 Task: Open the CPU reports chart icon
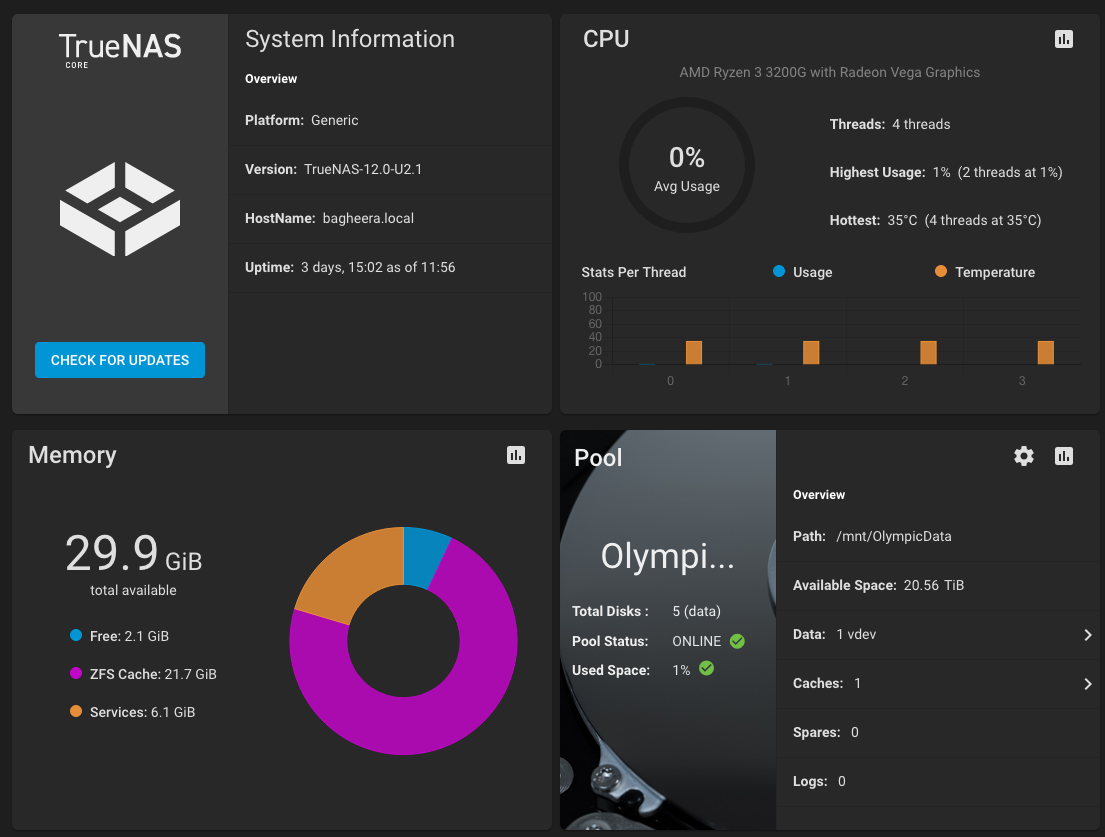point(1064,39)
